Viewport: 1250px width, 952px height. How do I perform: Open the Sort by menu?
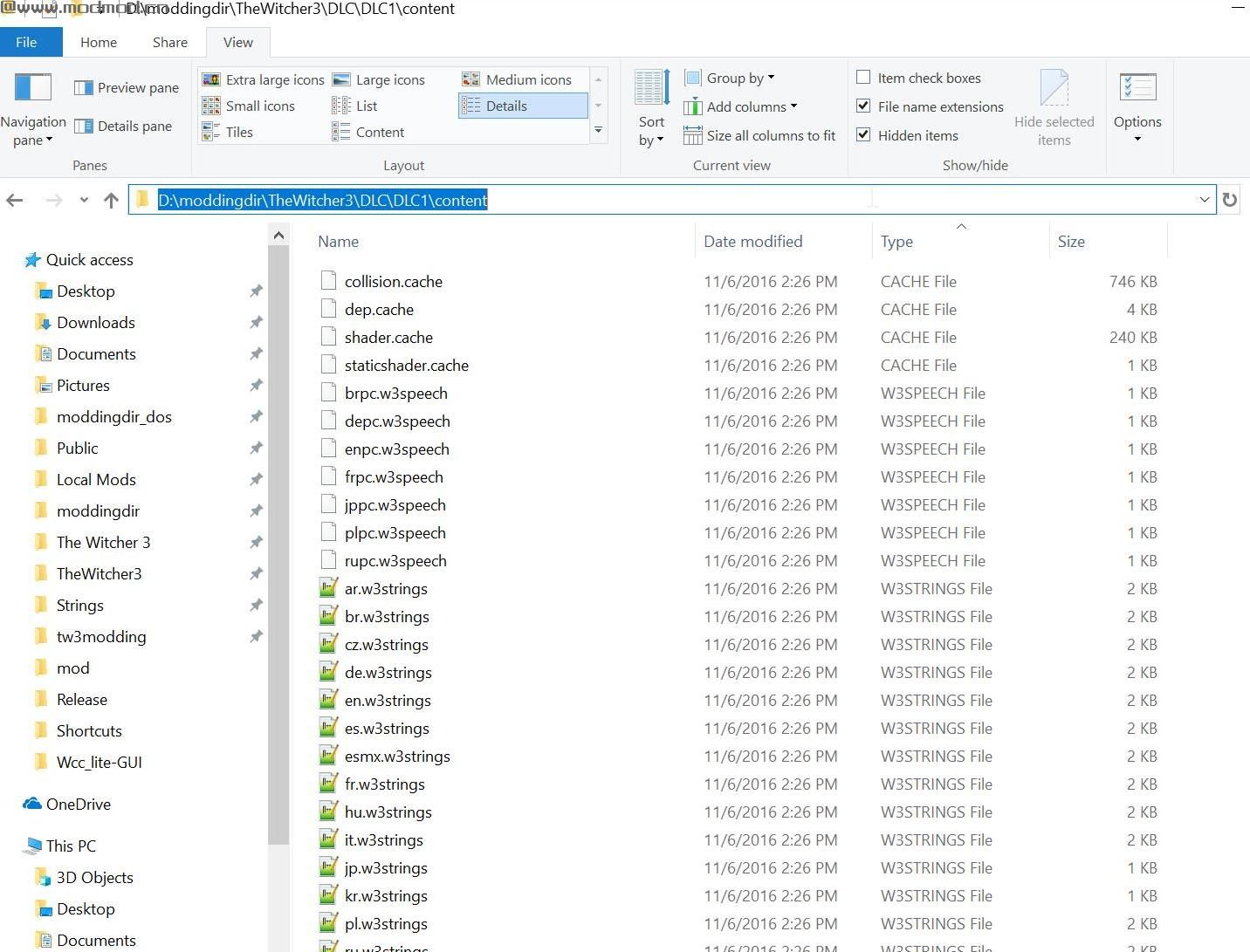[651, 109]
